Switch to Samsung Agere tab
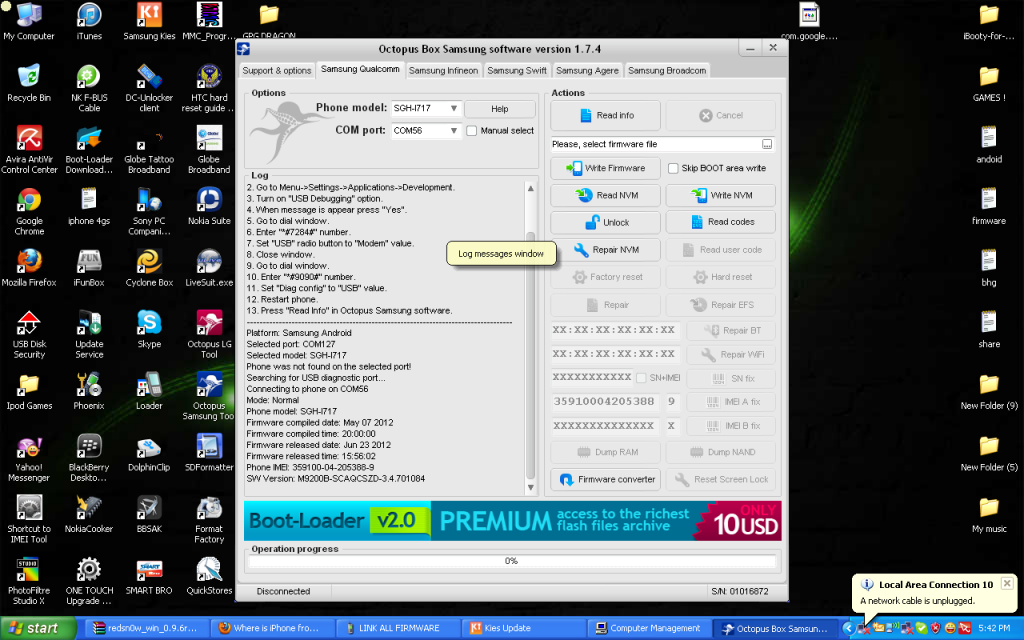The height and width of the screenshot is (640, 1024). (x=587, y=71)
